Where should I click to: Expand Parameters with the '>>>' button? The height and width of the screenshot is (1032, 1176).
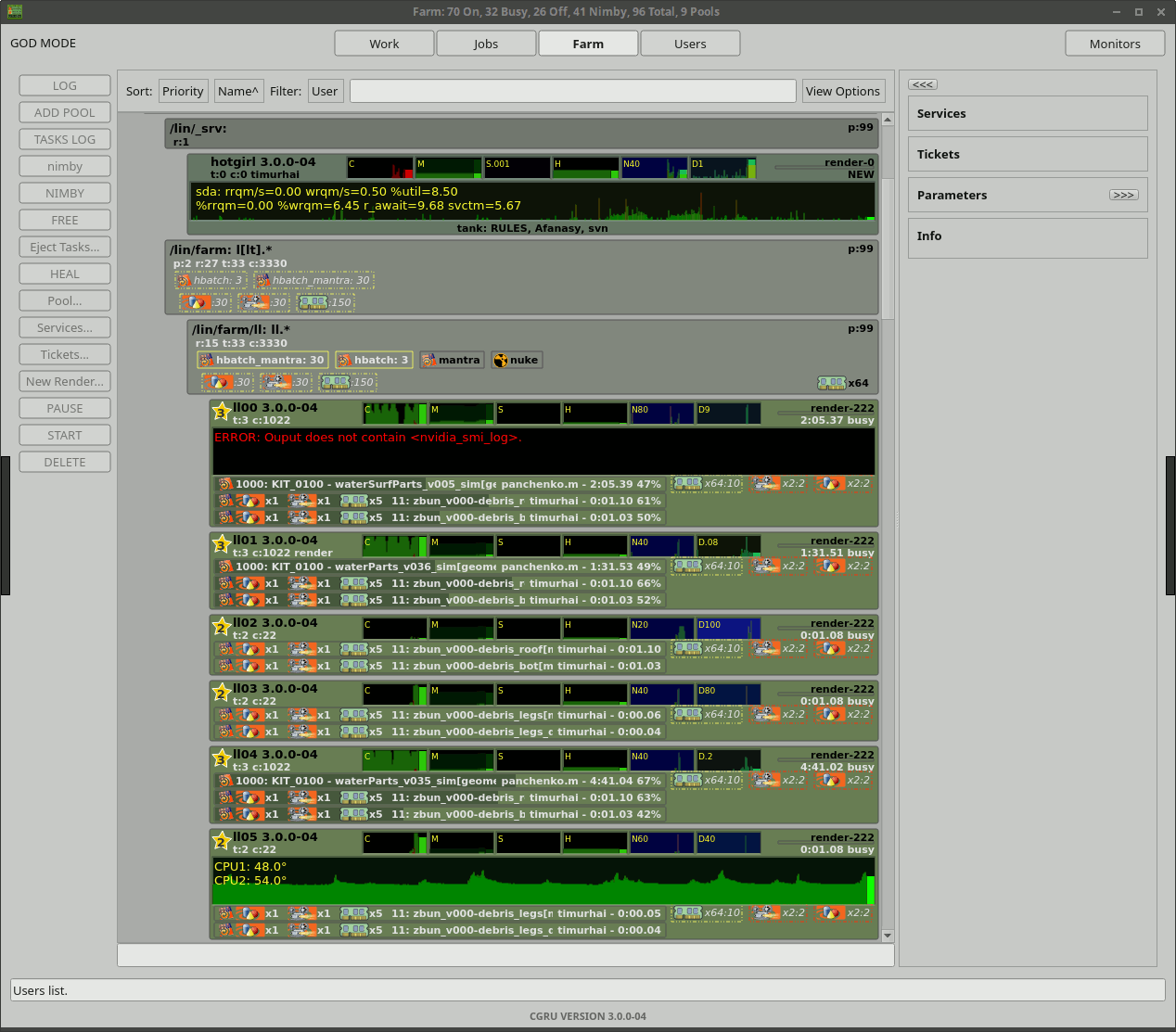point(1124,195)
